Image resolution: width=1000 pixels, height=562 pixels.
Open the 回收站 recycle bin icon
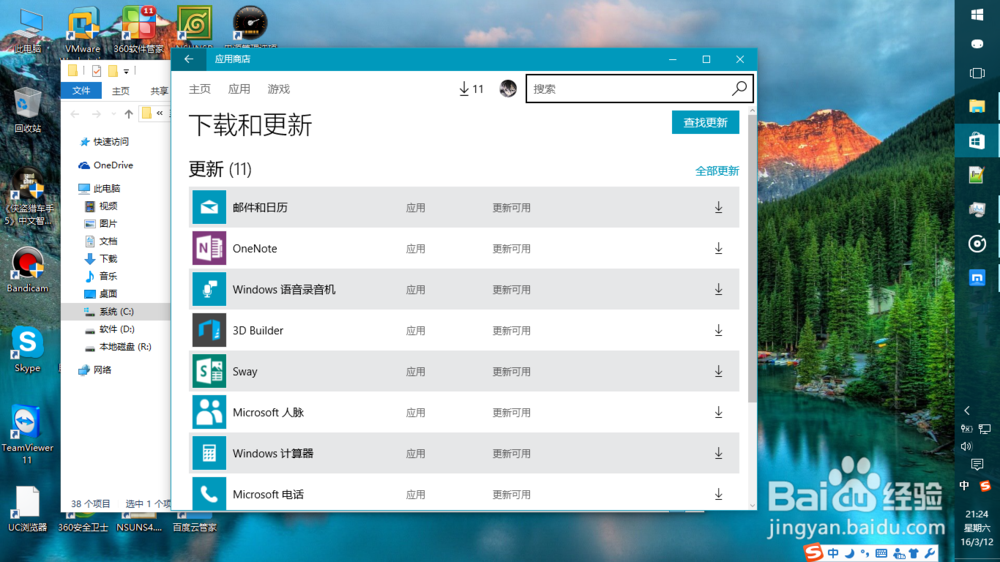pos(27,110)
